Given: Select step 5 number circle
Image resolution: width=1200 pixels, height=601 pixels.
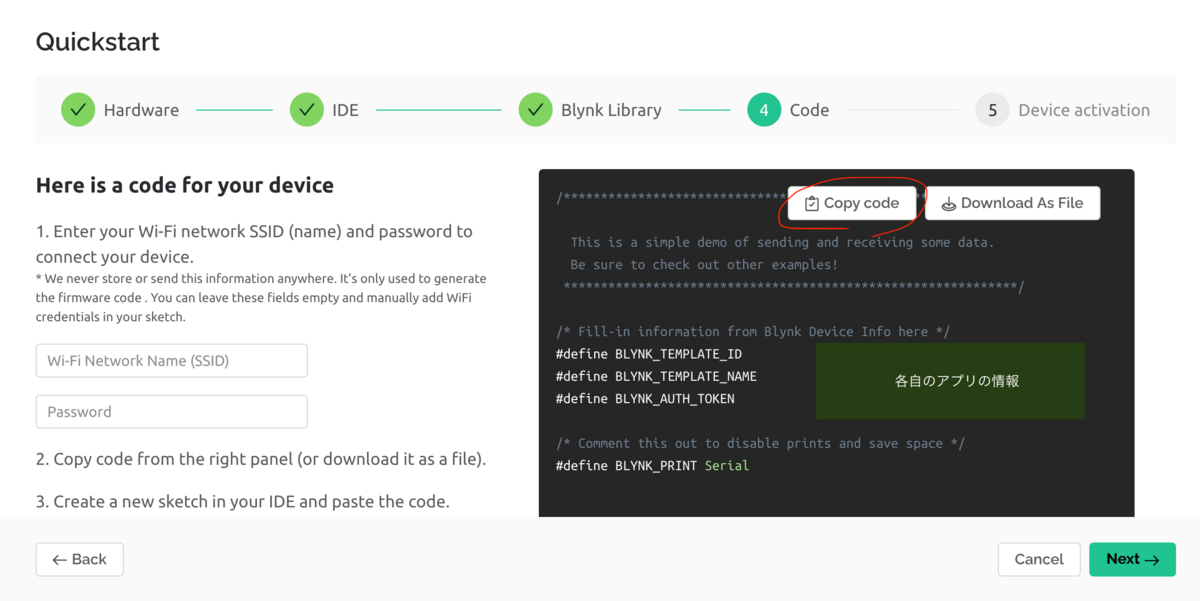Looking at the screenshot, I should point(993,110).
